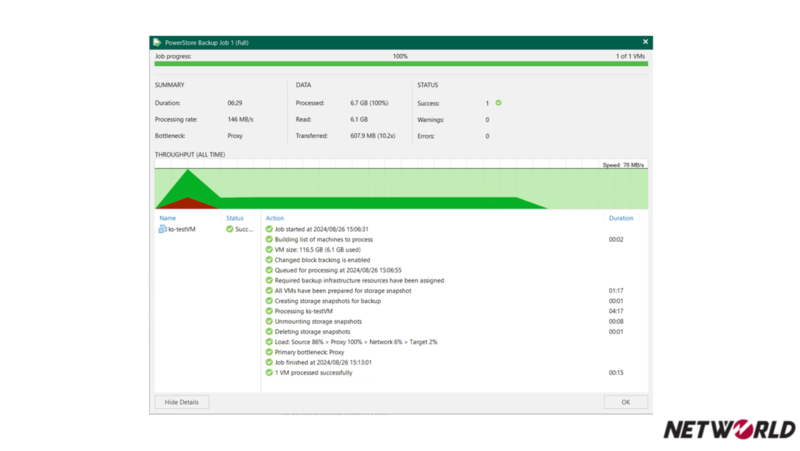800x451 pixels.
Task: Click the check icon for Required backup infrastructure
Action: tap(269, 280)
